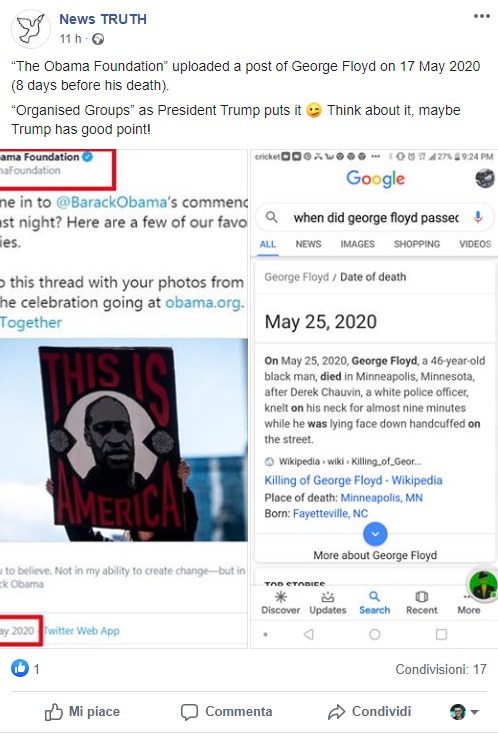Screen dimensions: 498x735
Task: Switch to the IMAGES tab in Google
Action: coord(357,244)
